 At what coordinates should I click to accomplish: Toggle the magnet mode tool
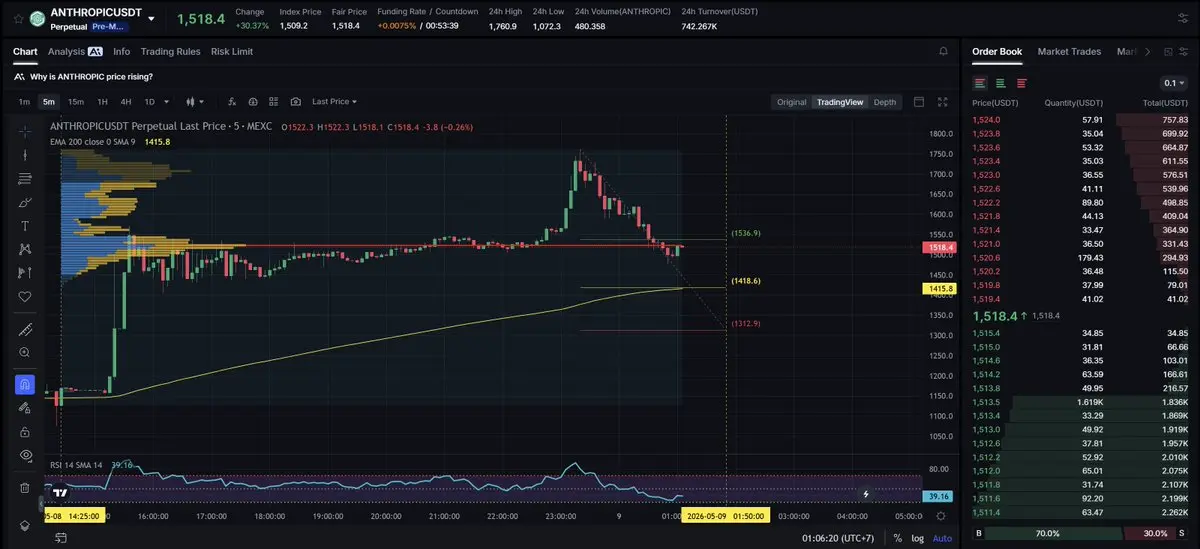coord(25,384)
